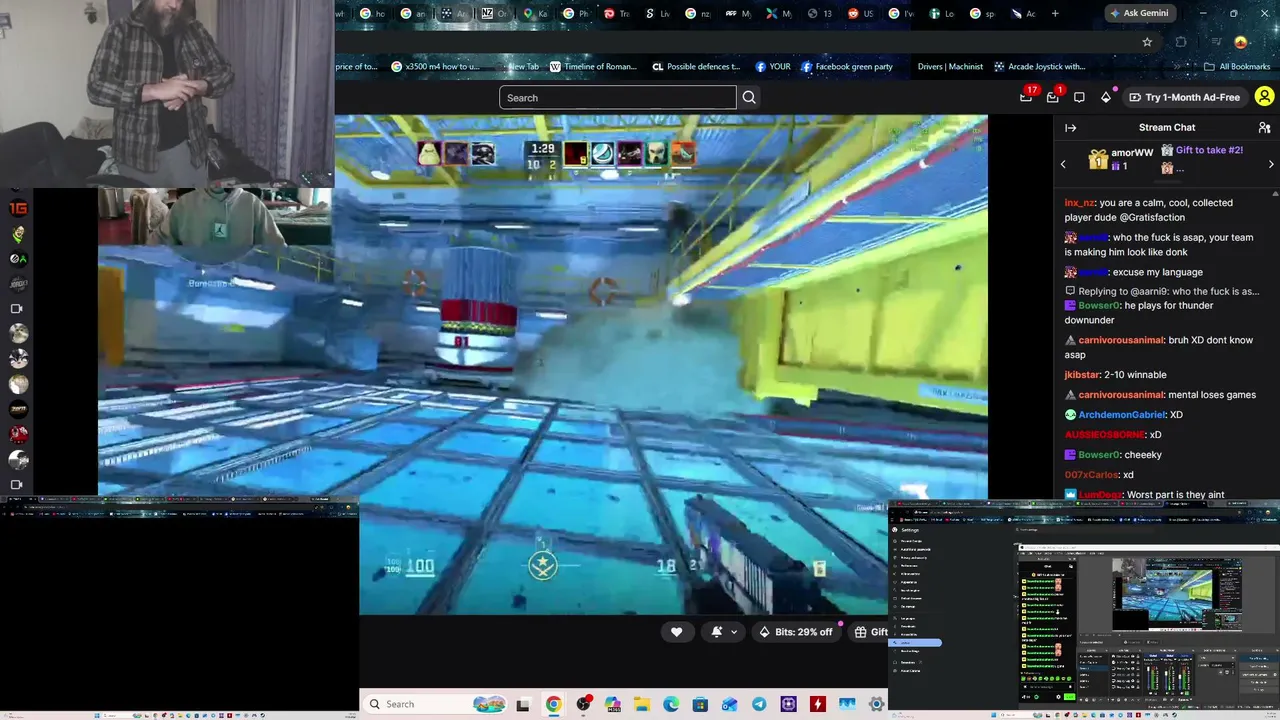Click the heart follow button below the stream
The height and width of the screenshot is (720, 1280).
tap(676, 631)
